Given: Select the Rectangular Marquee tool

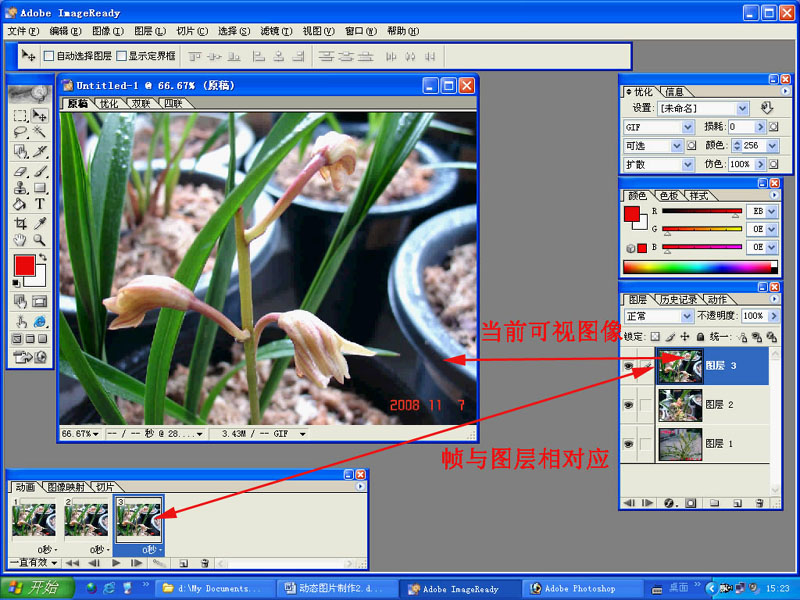Looking at the screenshot, I should click(x=20, y=115).
